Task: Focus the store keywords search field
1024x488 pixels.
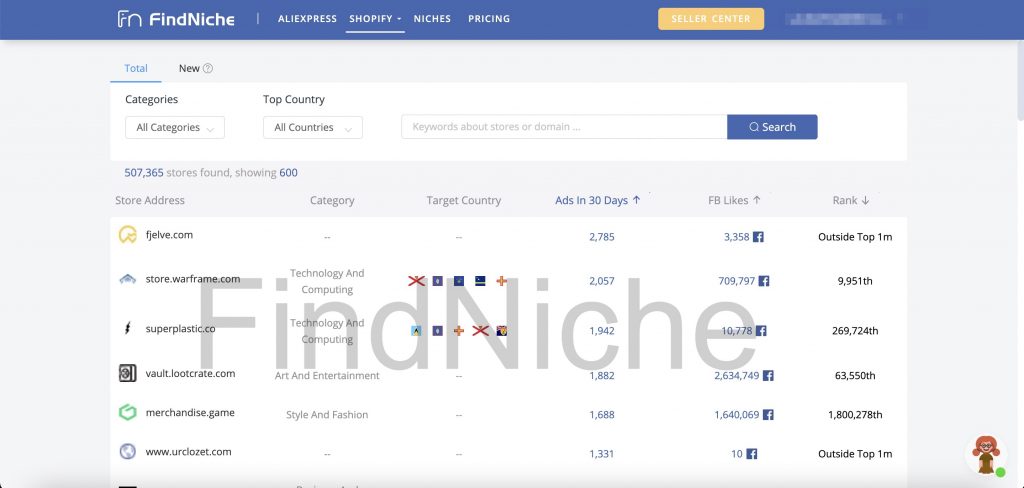Action: [564, 127]
